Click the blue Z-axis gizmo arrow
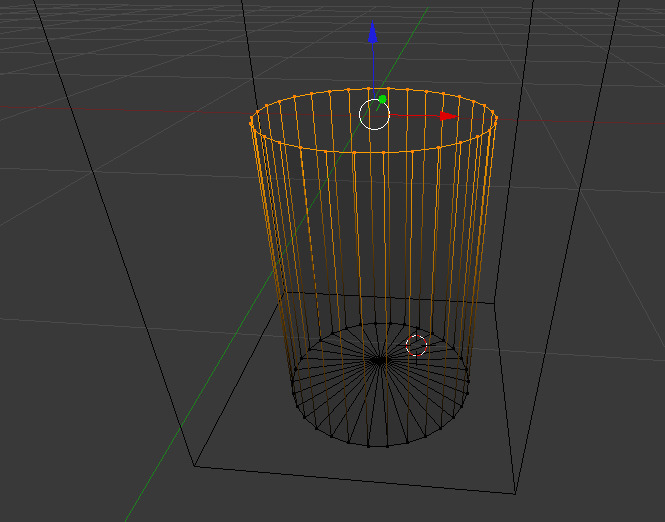 tap(373, 32)
